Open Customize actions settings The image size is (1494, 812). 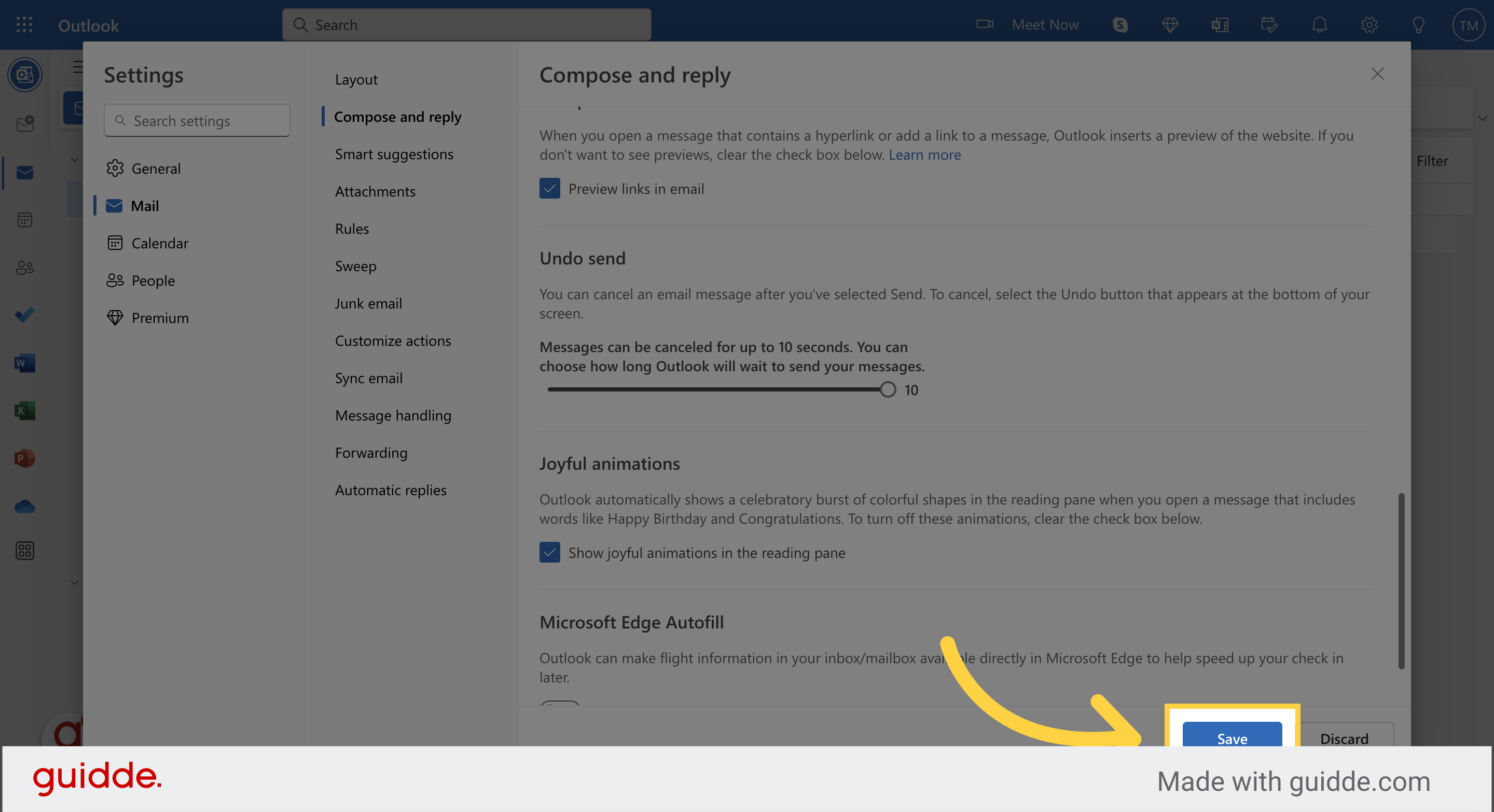coord(393,341)
